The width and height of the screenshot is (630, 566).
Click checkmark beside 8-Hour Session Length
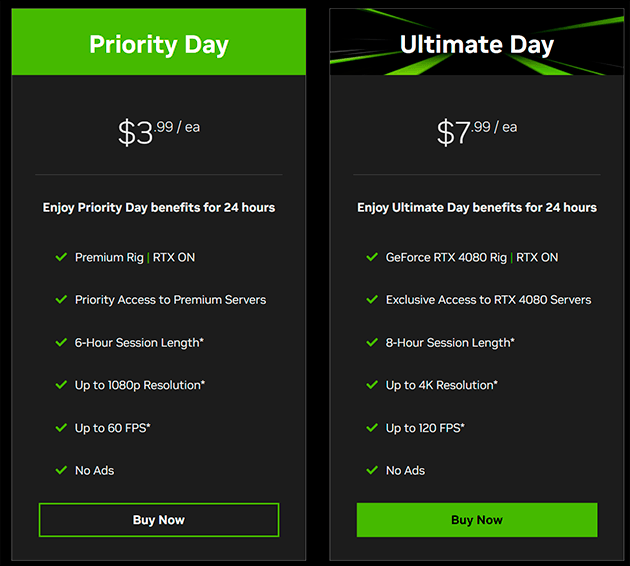(372, 343)
